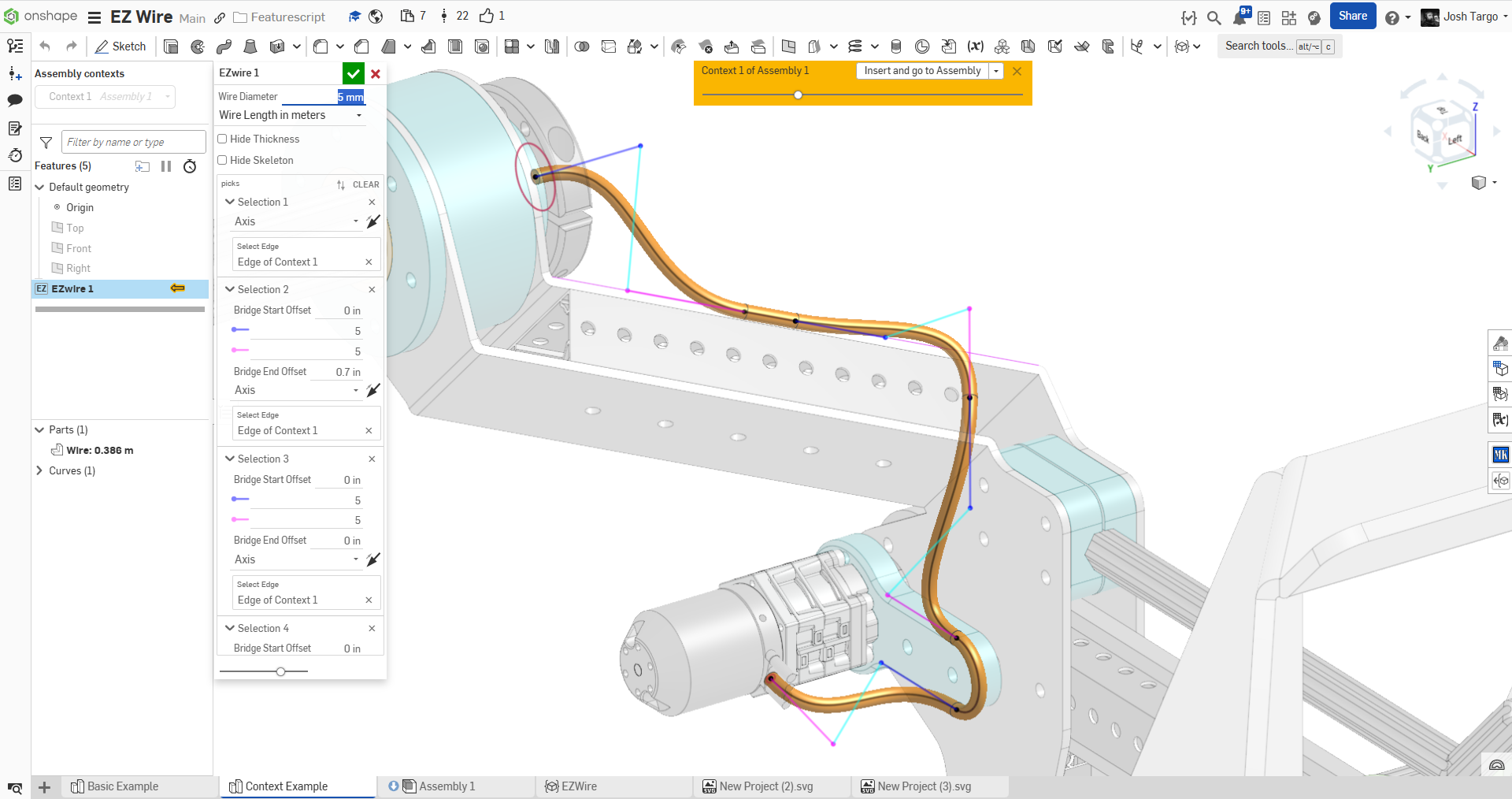
Task: Collapse the Selection 4 section
Action: tap(230, 628)
